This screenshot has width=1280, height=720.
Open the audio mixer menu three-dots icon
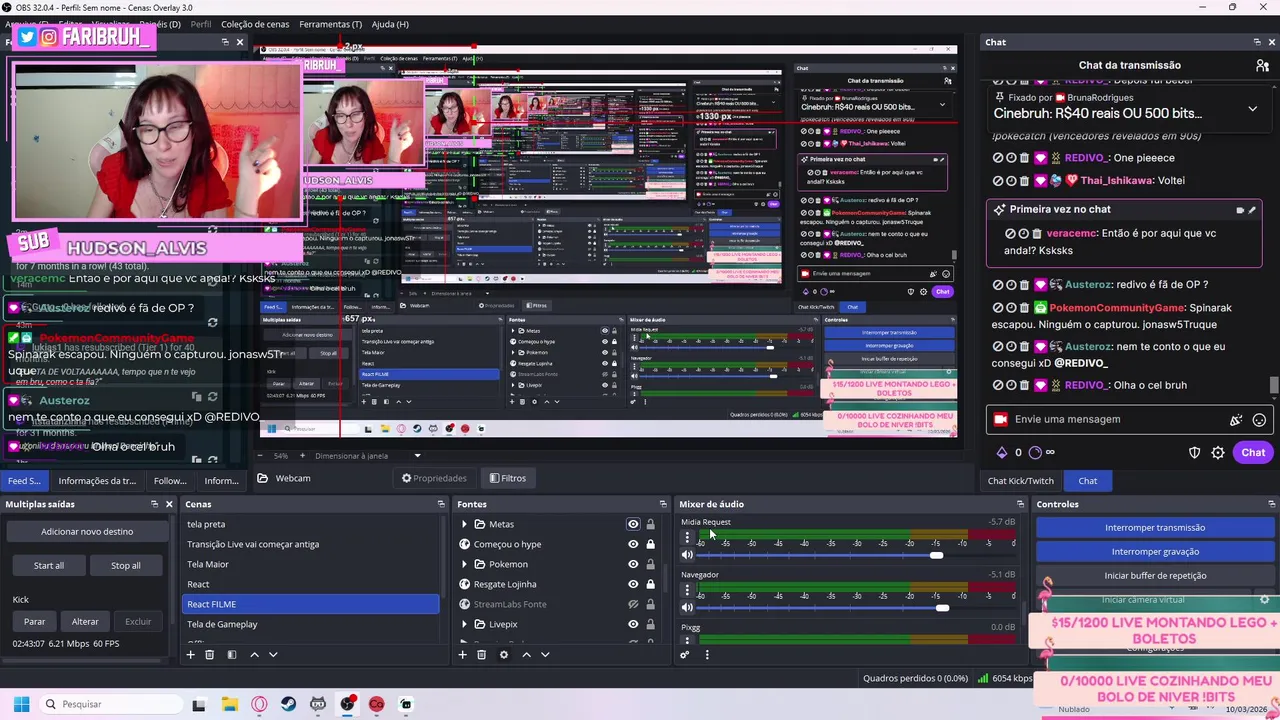pos(707,655)
